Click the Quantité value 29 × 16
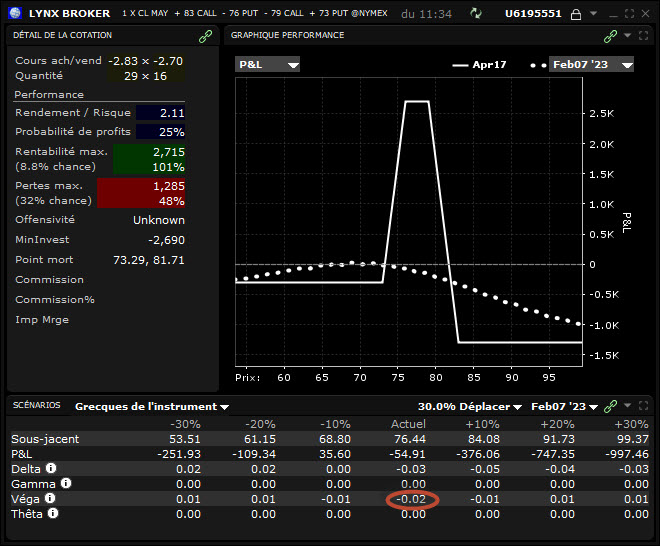The image size is (660, 546). [146, 76]
